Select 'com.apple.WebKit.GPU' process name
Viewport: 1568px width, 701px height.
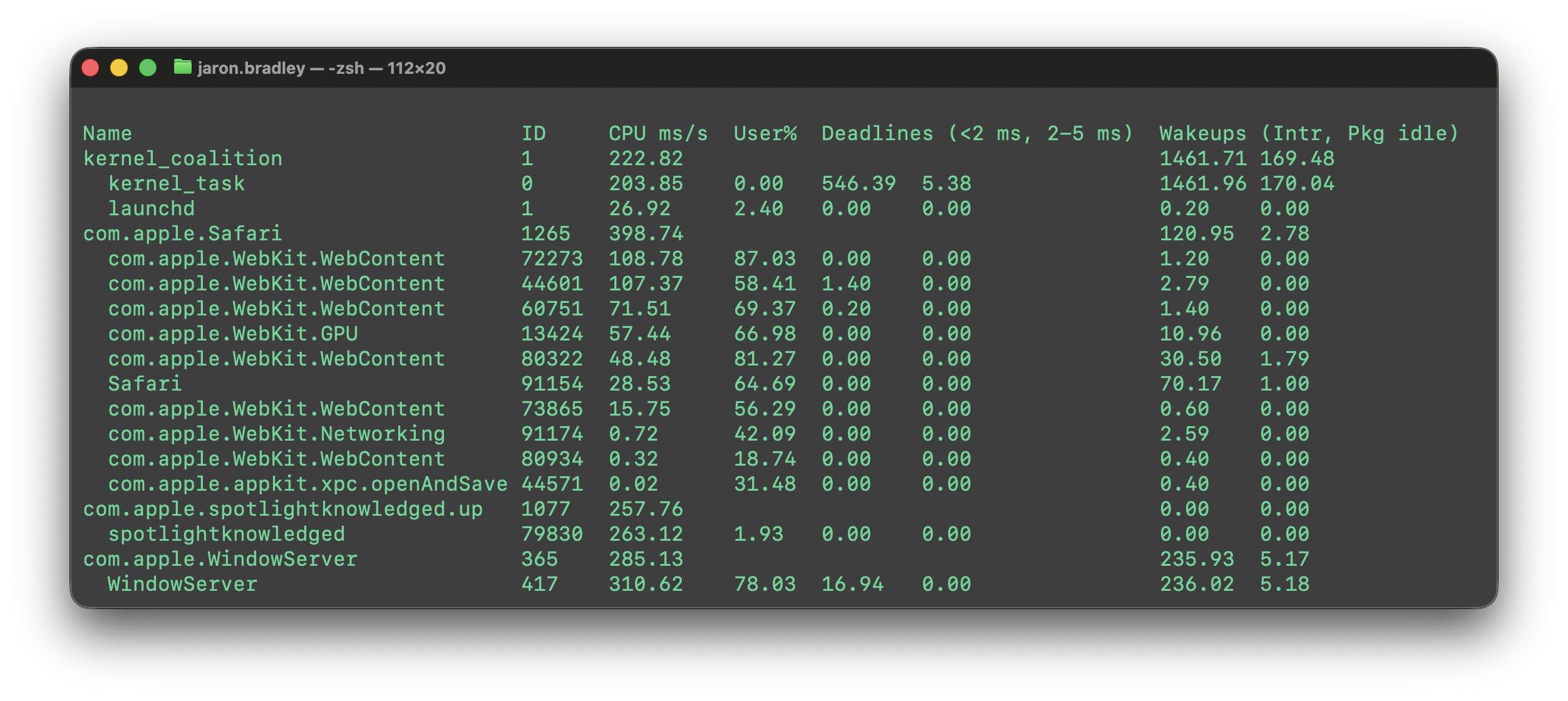(x=233, y=334)
